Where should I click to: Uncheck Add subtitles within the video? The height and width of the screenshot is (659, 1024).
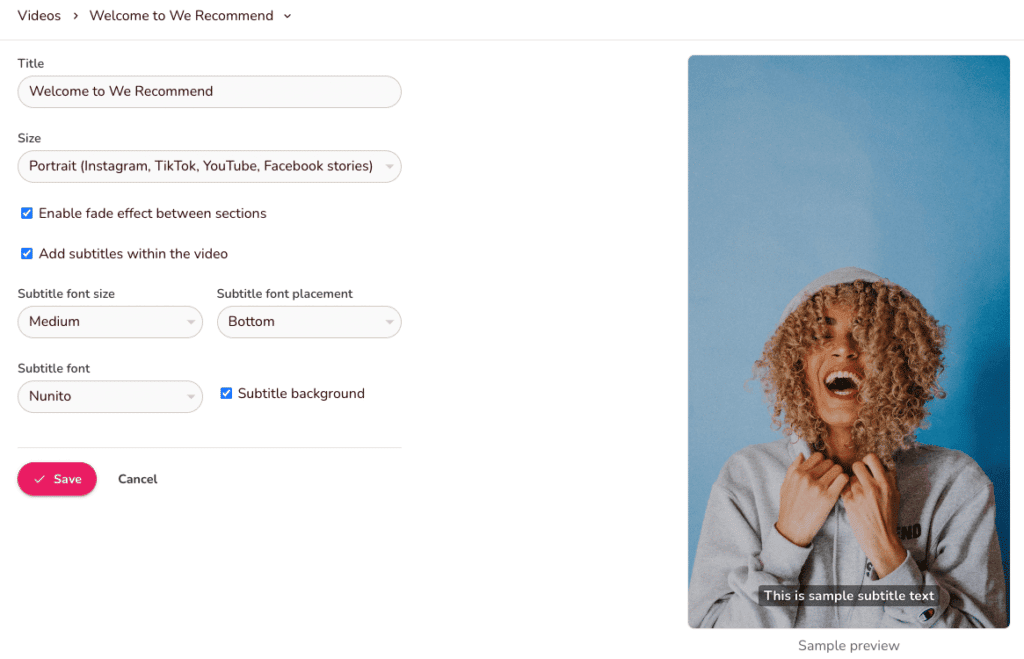[27, 254]
